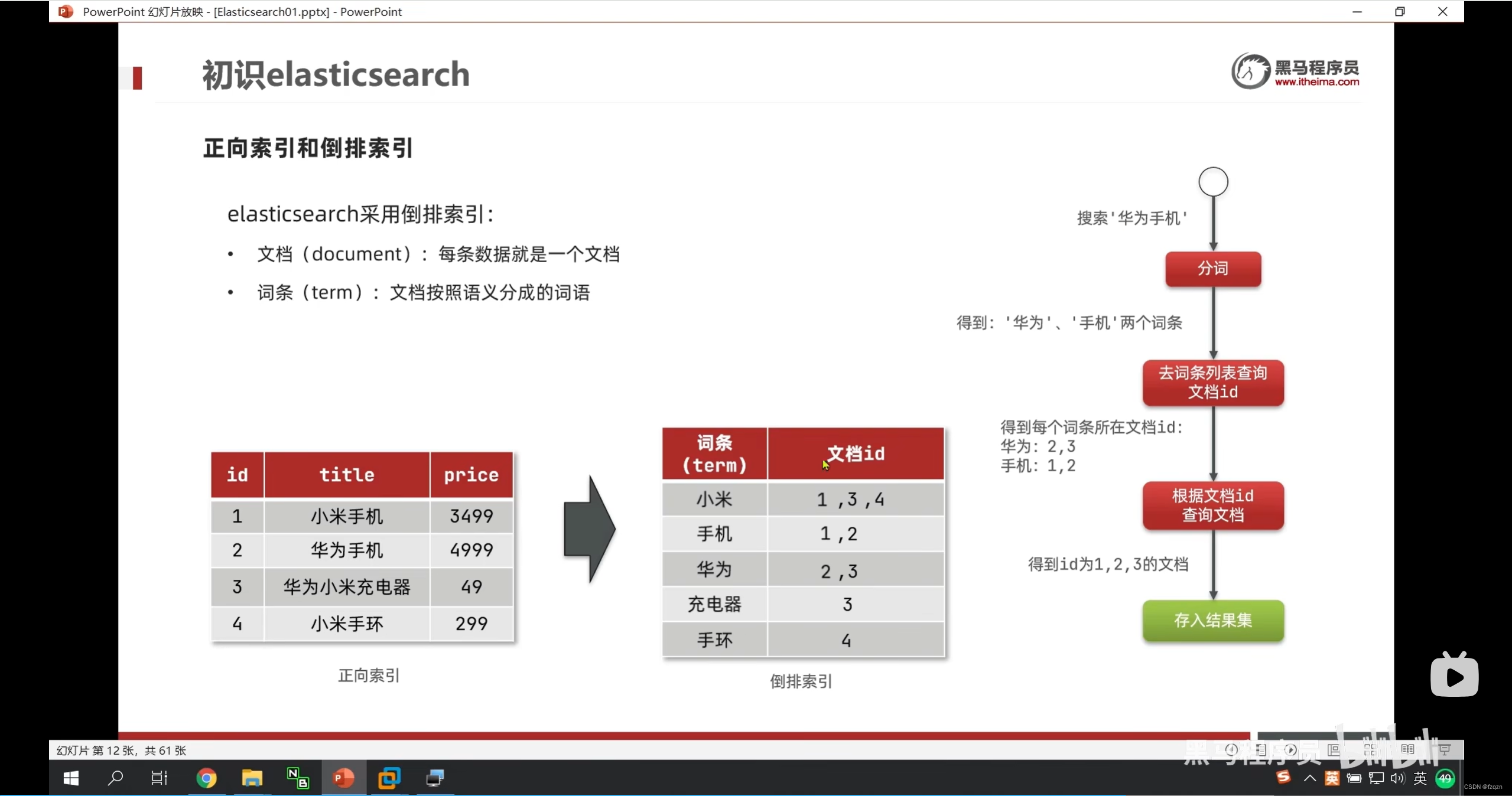Switch to Normal view icon in status bar

(x=1334, y=750)
